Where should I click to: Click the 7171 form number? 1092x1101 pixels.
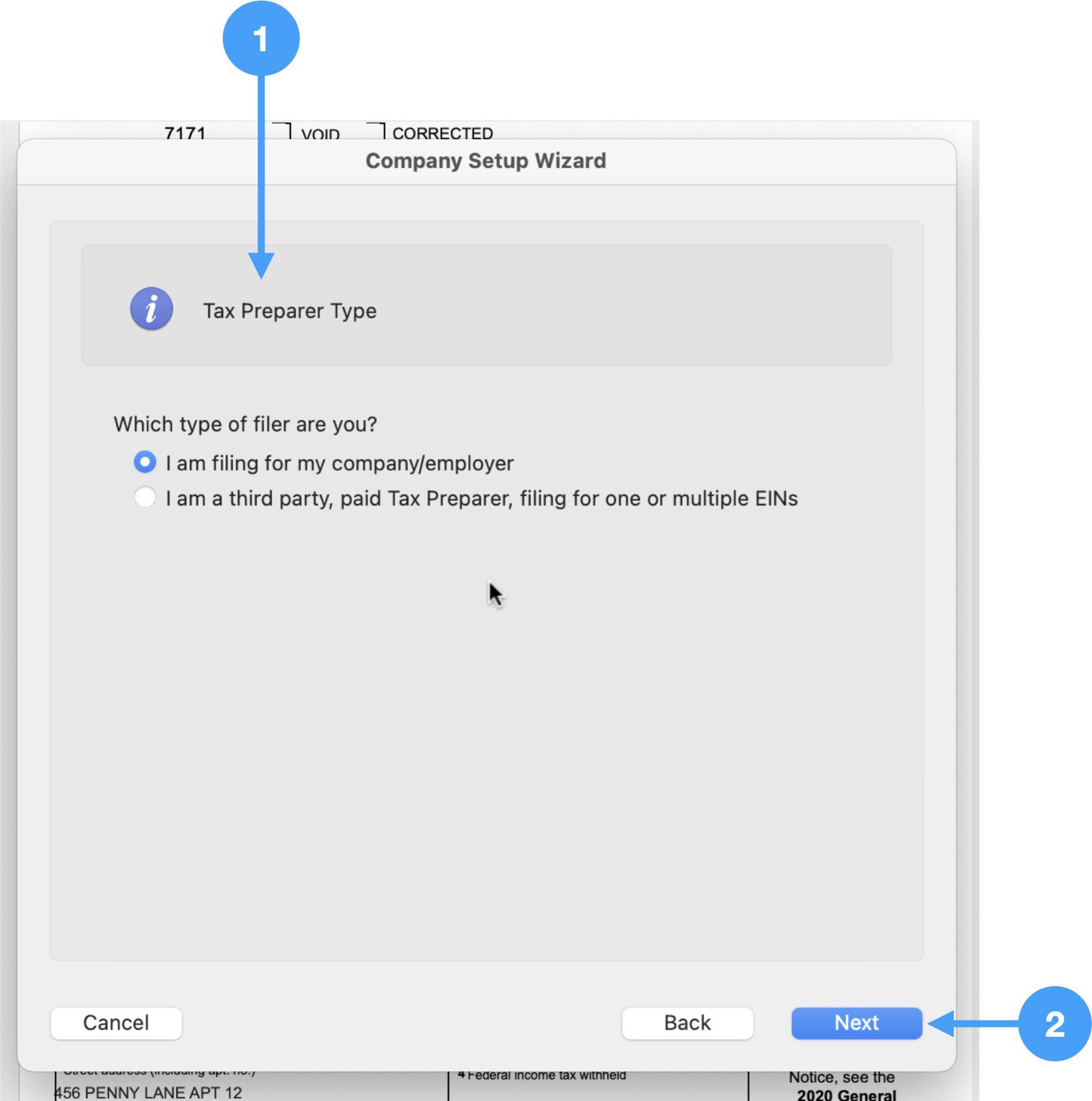(x=185, y=132)
